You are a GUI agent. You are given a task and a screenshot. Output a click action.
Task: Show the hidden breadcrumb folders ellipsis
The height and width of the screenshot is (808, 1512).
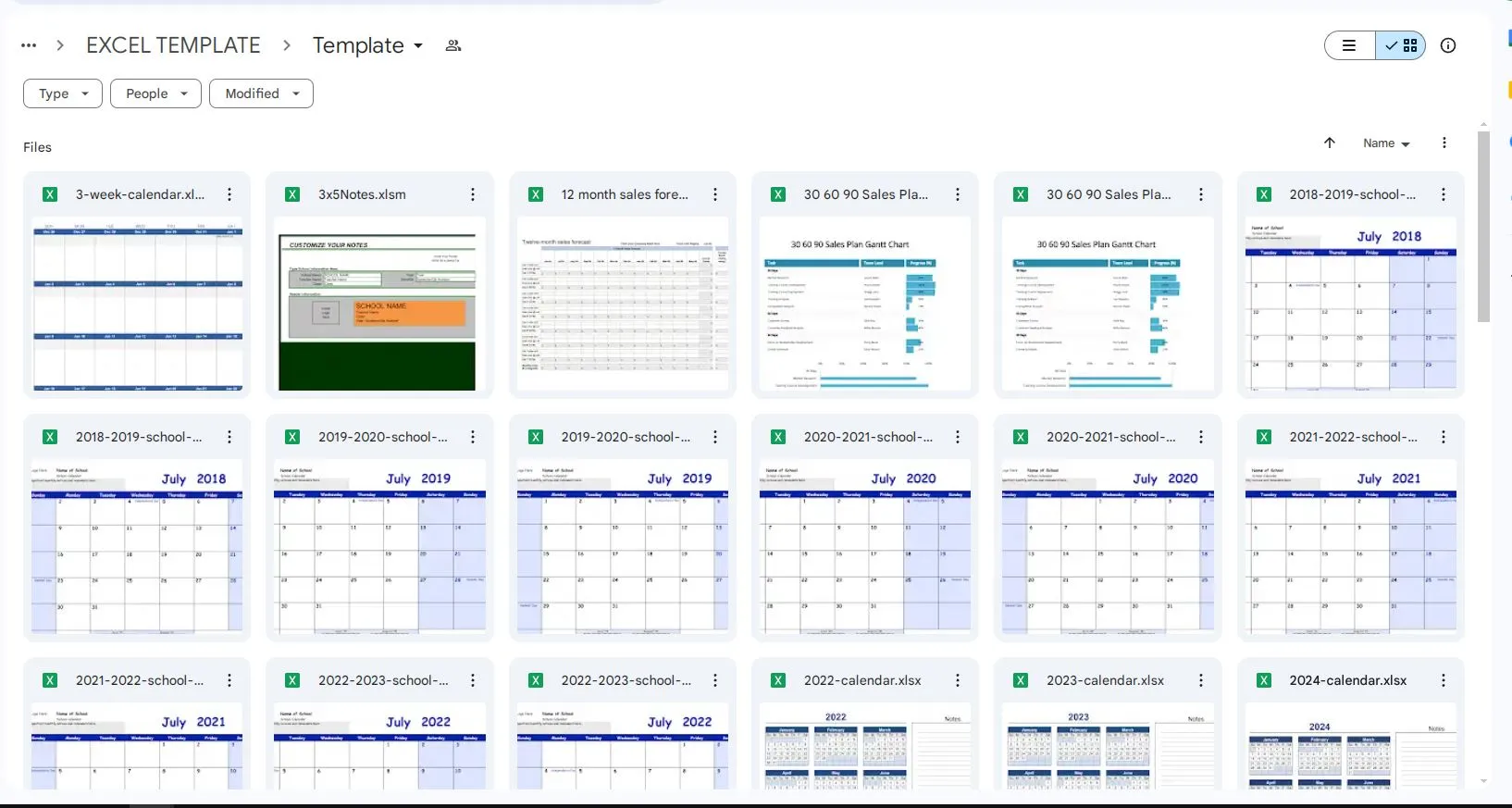point(29,45)
